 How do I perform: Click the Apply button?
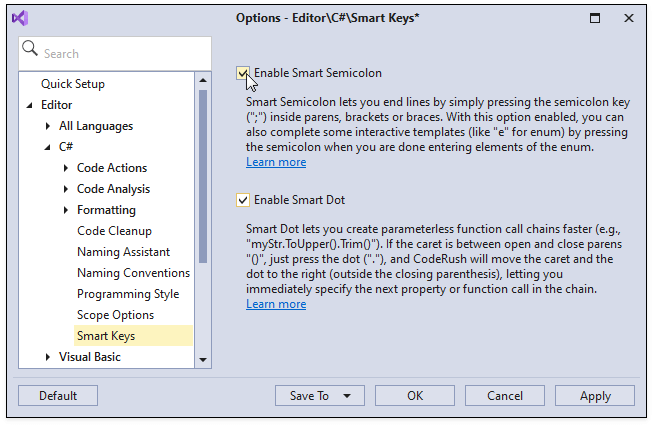[x=595, y=396]
